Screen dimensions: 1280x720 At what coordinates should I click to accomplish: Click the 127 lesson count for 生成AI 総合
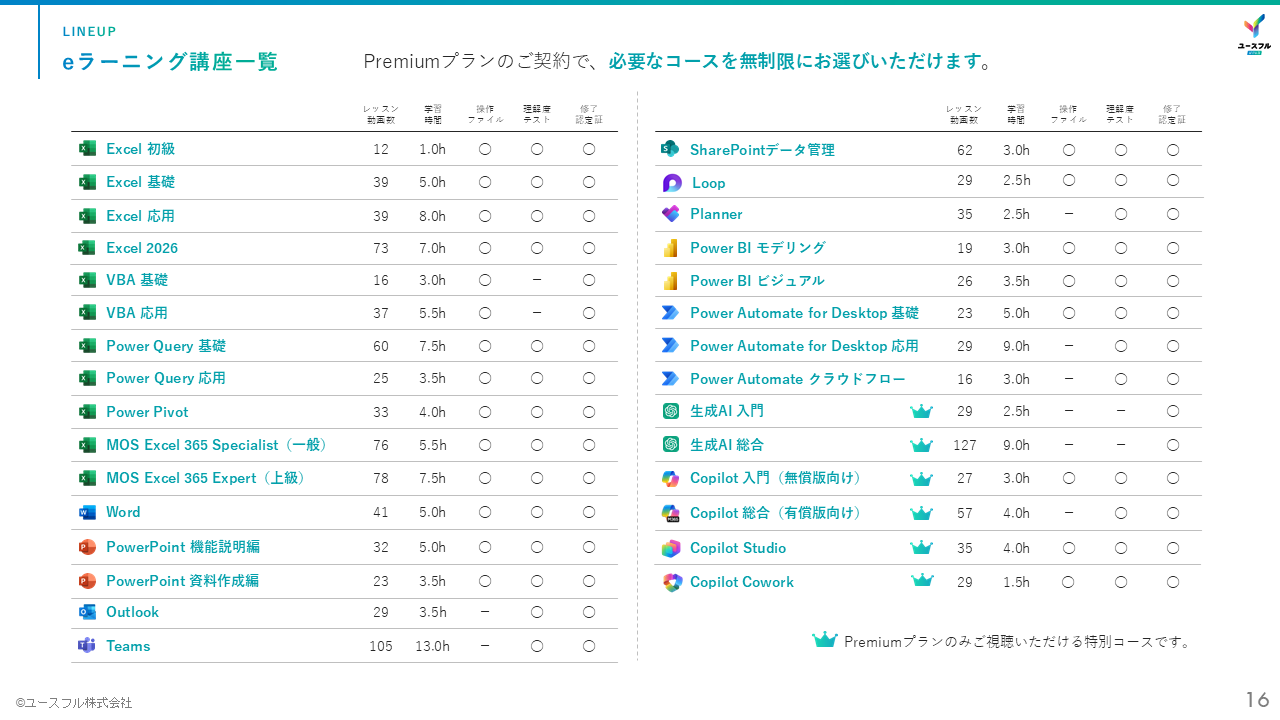[964, 445]
